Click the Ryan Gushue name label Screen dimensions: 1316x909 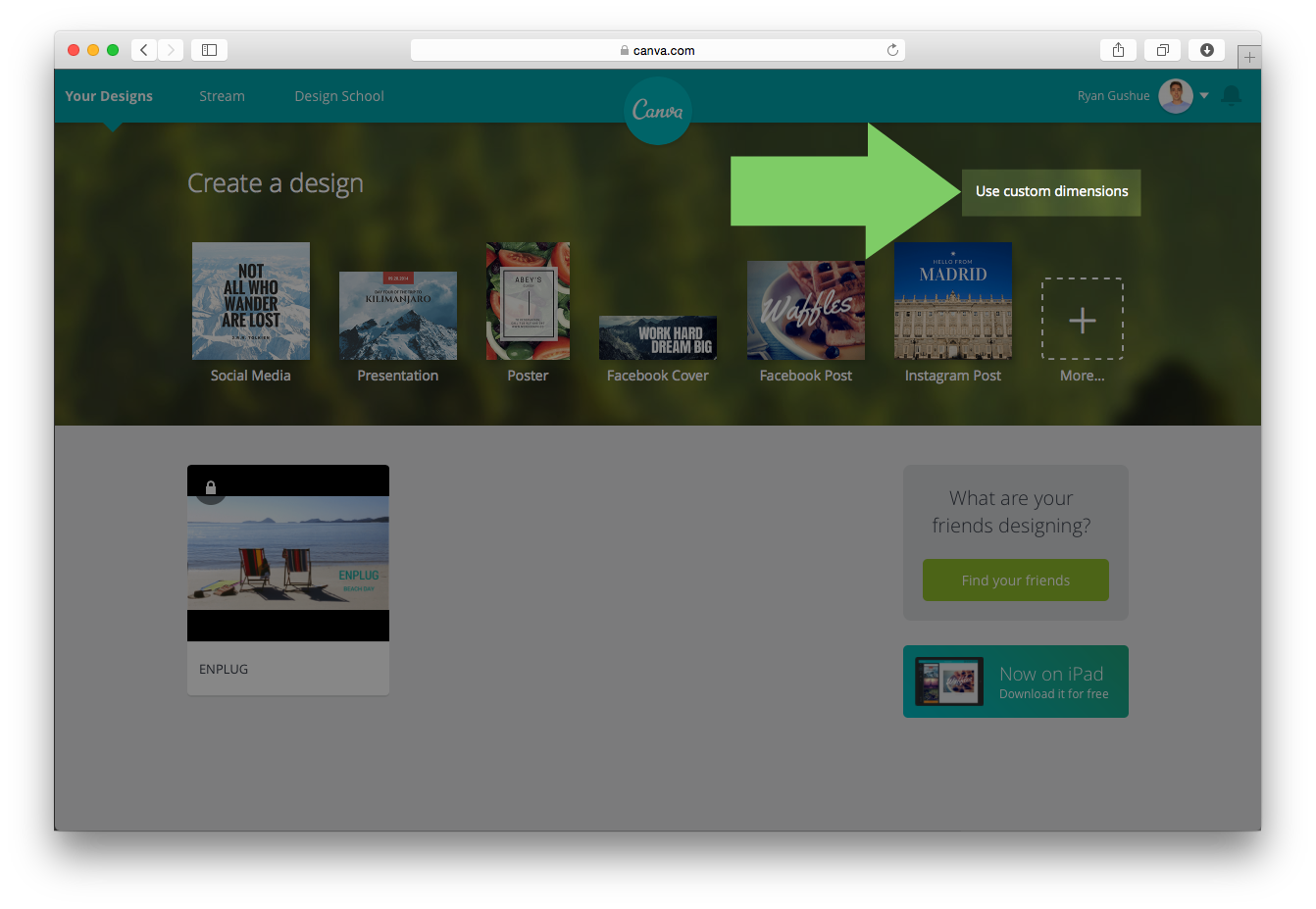coord(1113,96)
